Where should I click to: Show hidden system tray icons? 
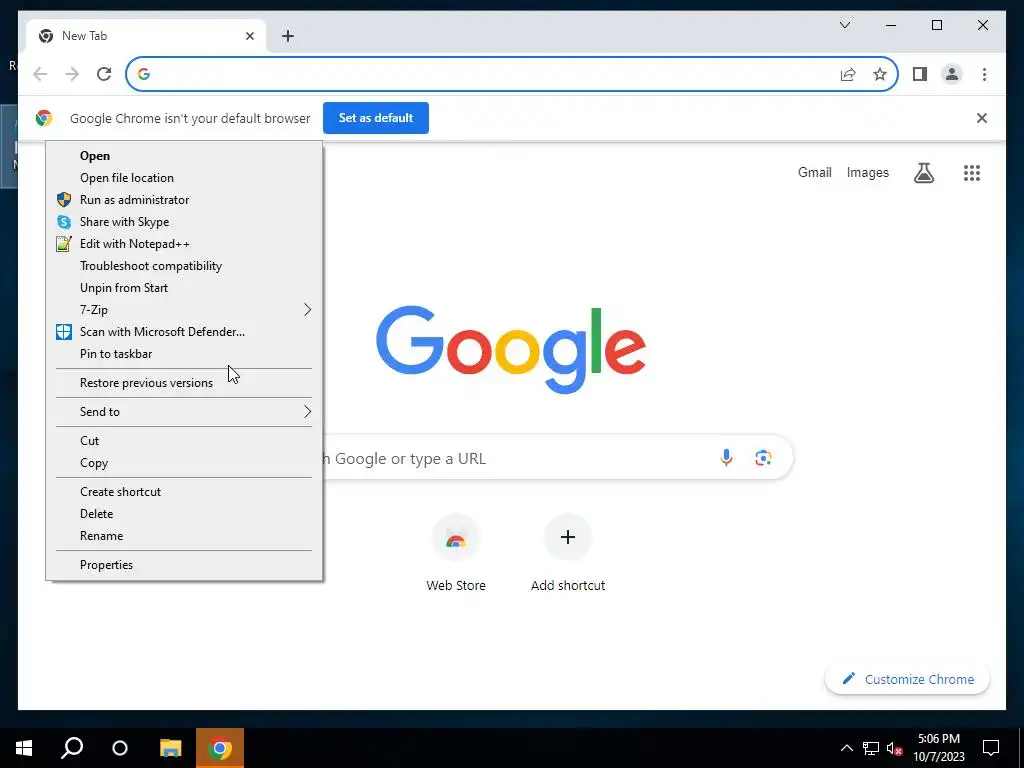[x=846, y=748]
